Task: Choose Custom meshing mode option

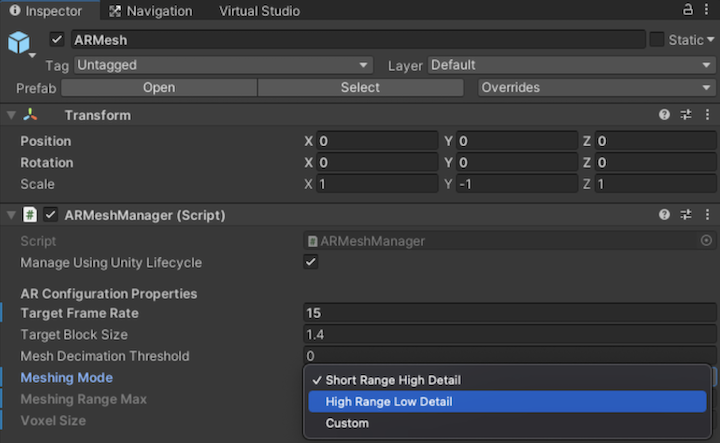Action: tap(507, 423)
